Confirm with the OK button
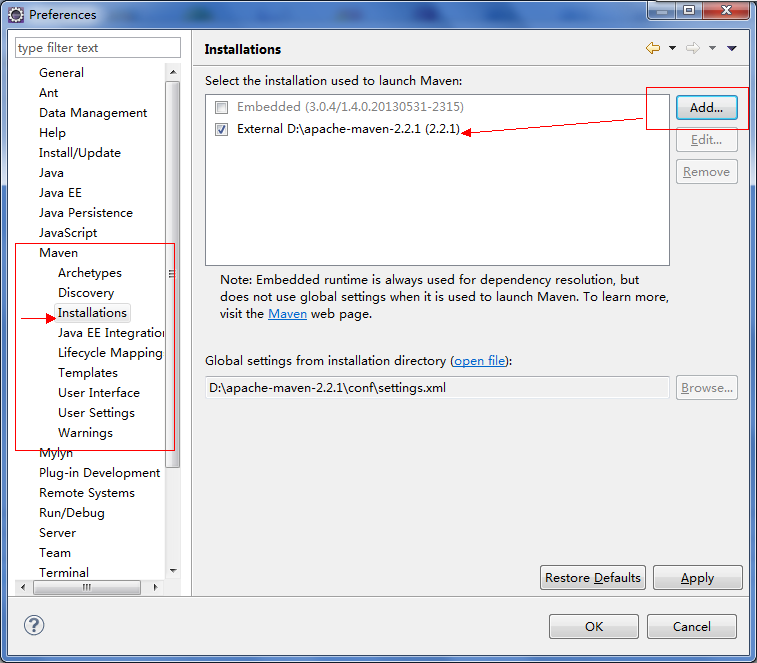 593,626
